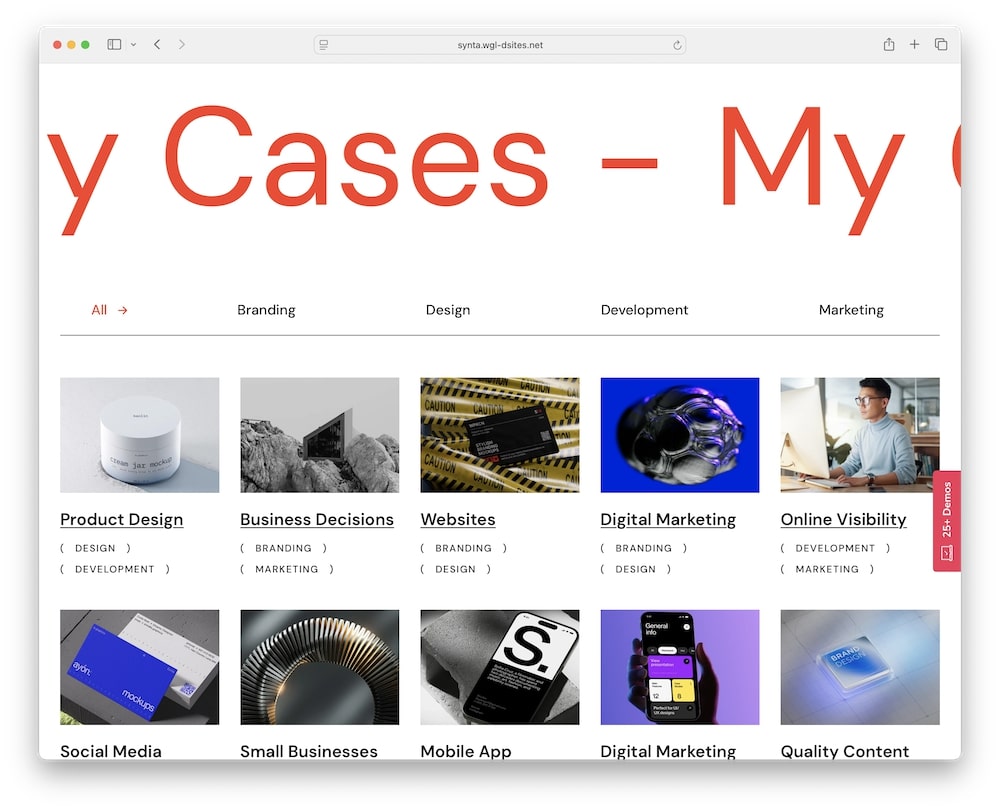Click DESIGN tag under Product Design
1000x811 pixels.
tap(95, 548)
